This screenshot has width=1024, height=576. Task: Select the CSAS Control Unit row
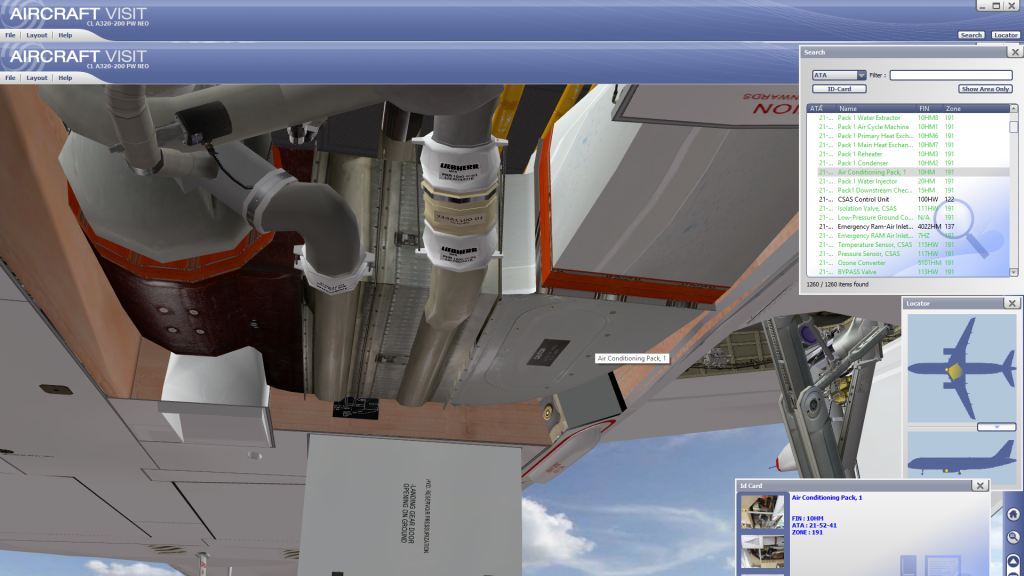pos(908,199)
